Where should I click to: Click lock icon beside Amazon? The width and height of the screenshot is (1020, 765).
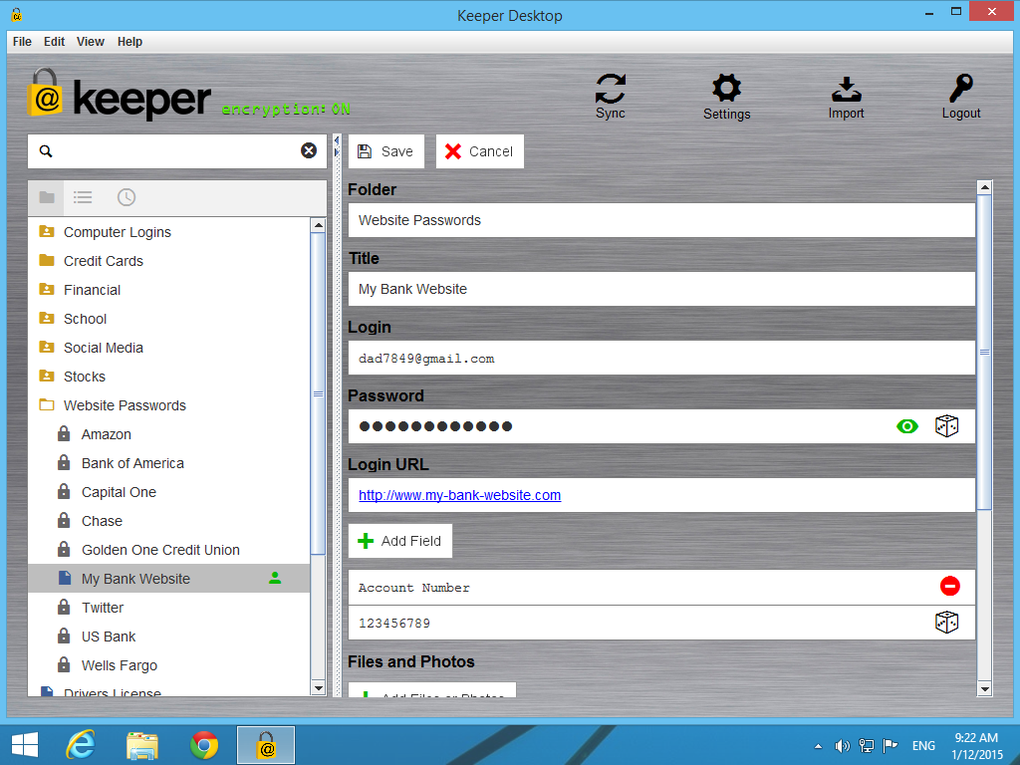point(64,433)
